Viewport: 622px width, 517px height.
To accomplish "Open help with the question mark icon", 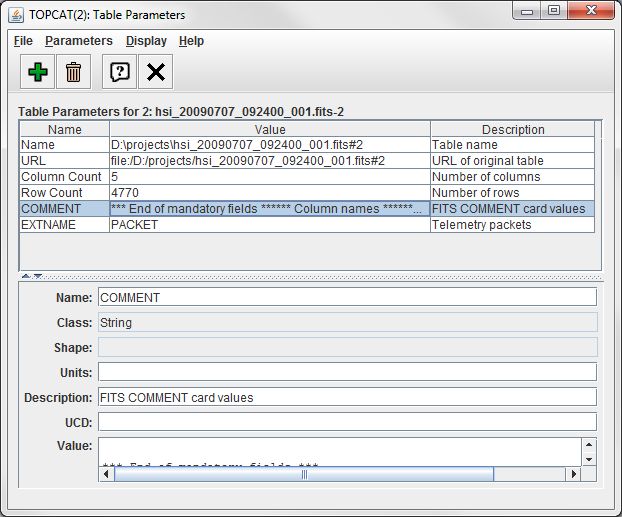I will tap(119, 72).
